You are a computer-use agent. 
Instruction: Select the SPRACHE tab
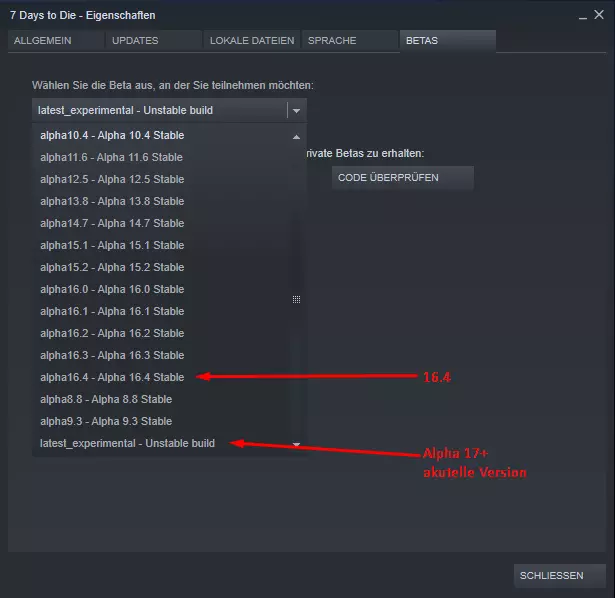[350, 41]
